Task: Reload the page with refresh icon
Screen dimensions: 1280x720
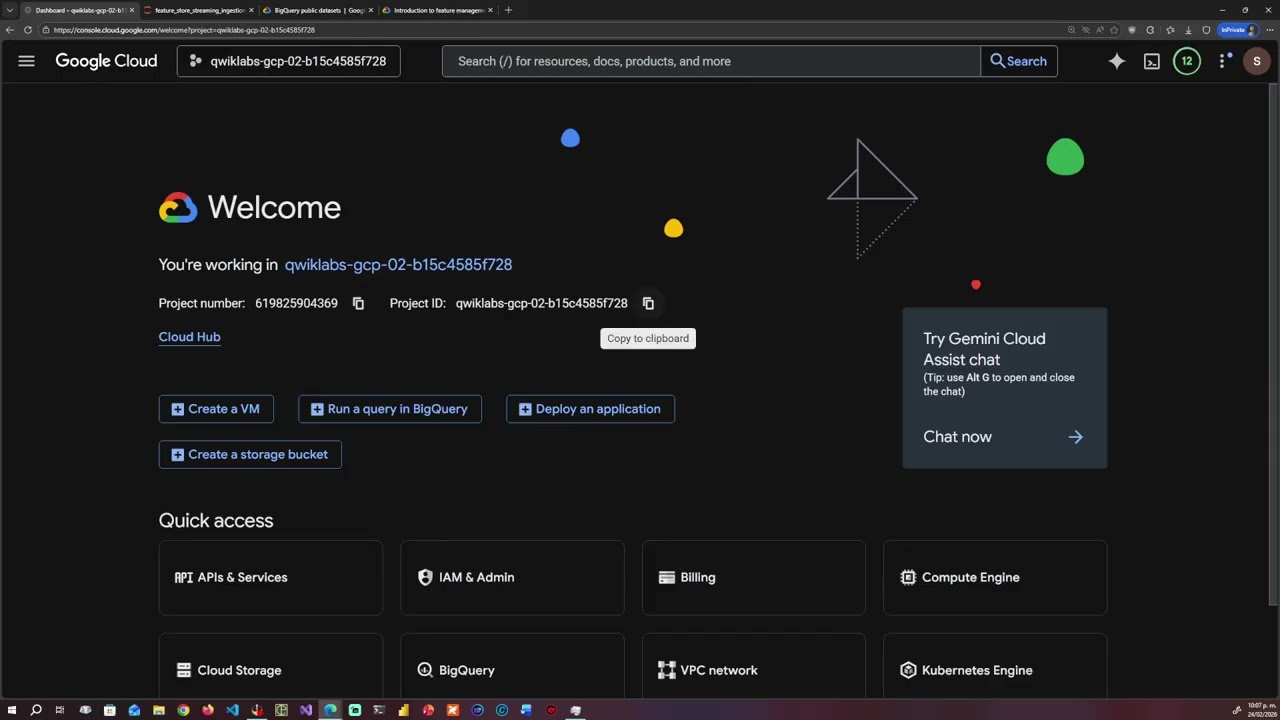Action: (x=28, y=30)
